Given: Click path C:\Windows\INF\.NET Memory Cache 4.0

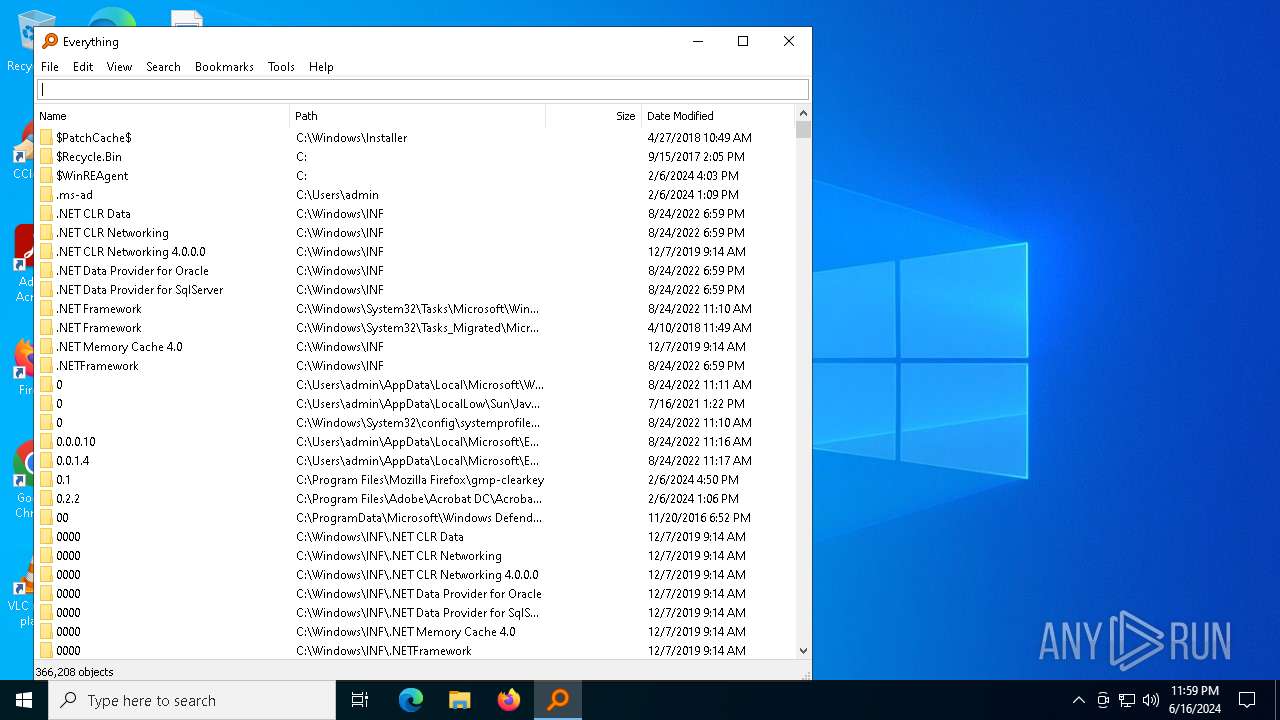Looking at the screenshot, I should [x=406, y=632].
